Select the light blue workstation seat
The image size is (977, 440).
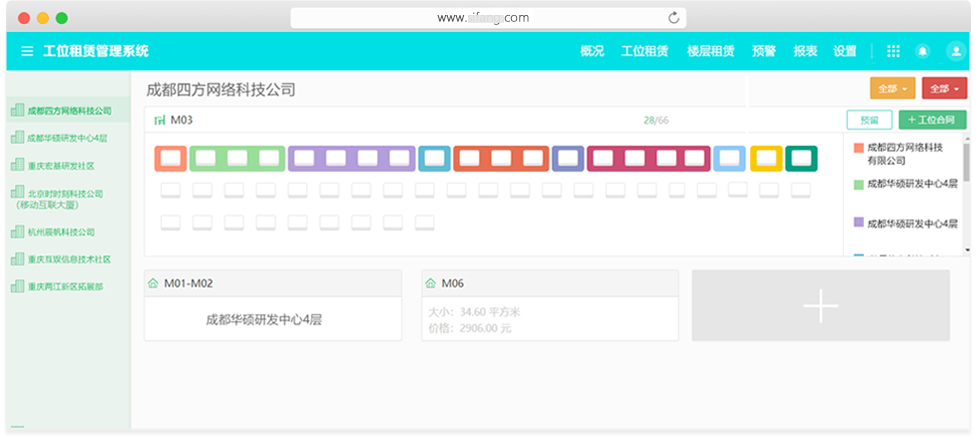point(729,158)
